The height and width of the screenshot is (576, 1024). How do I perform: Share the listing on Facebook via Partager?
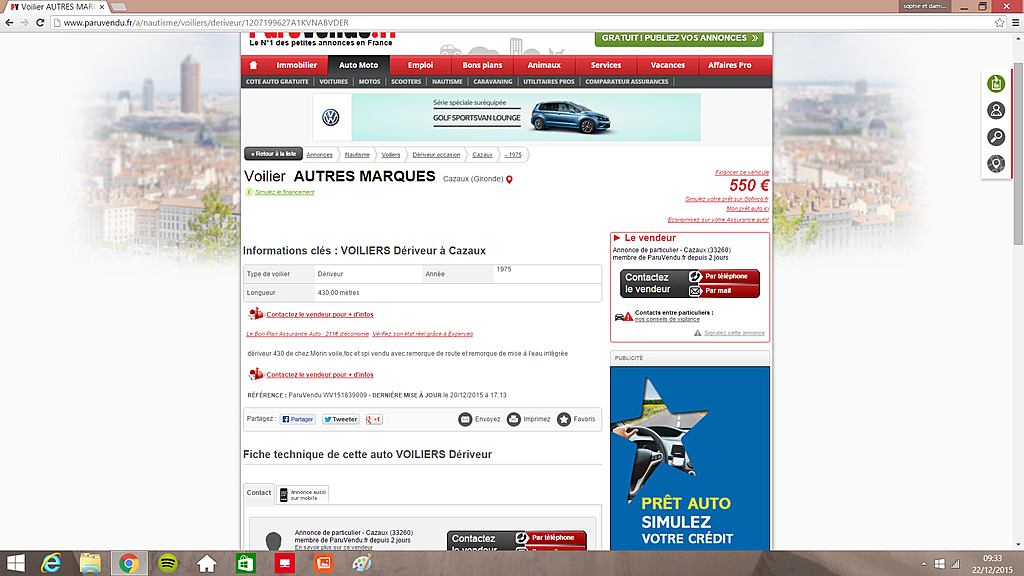click(298, 419)
